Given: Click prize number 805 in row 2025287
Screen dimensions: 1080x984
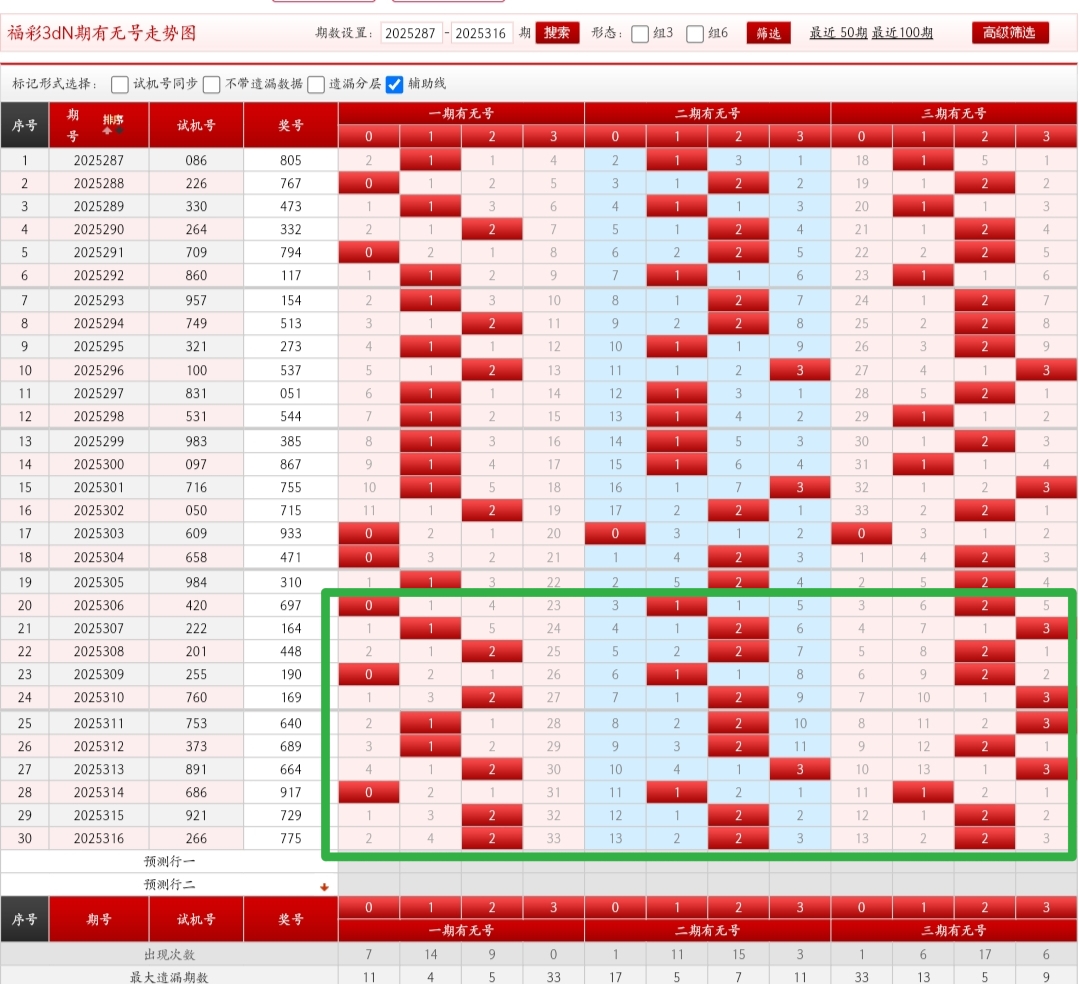Looking at the screenshot, I should (x=291, y=160).
